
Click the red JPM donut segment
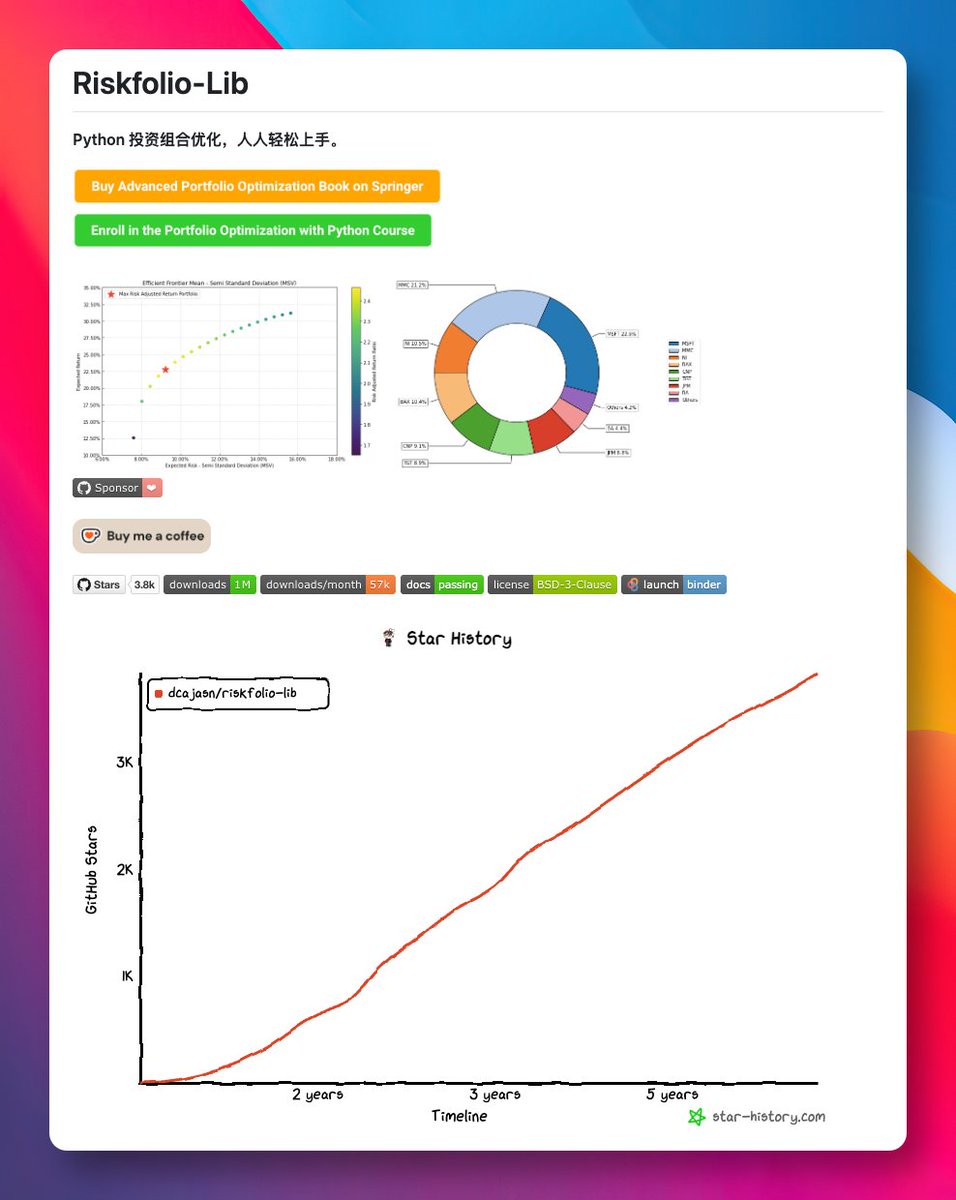click(x=549, y=430)
